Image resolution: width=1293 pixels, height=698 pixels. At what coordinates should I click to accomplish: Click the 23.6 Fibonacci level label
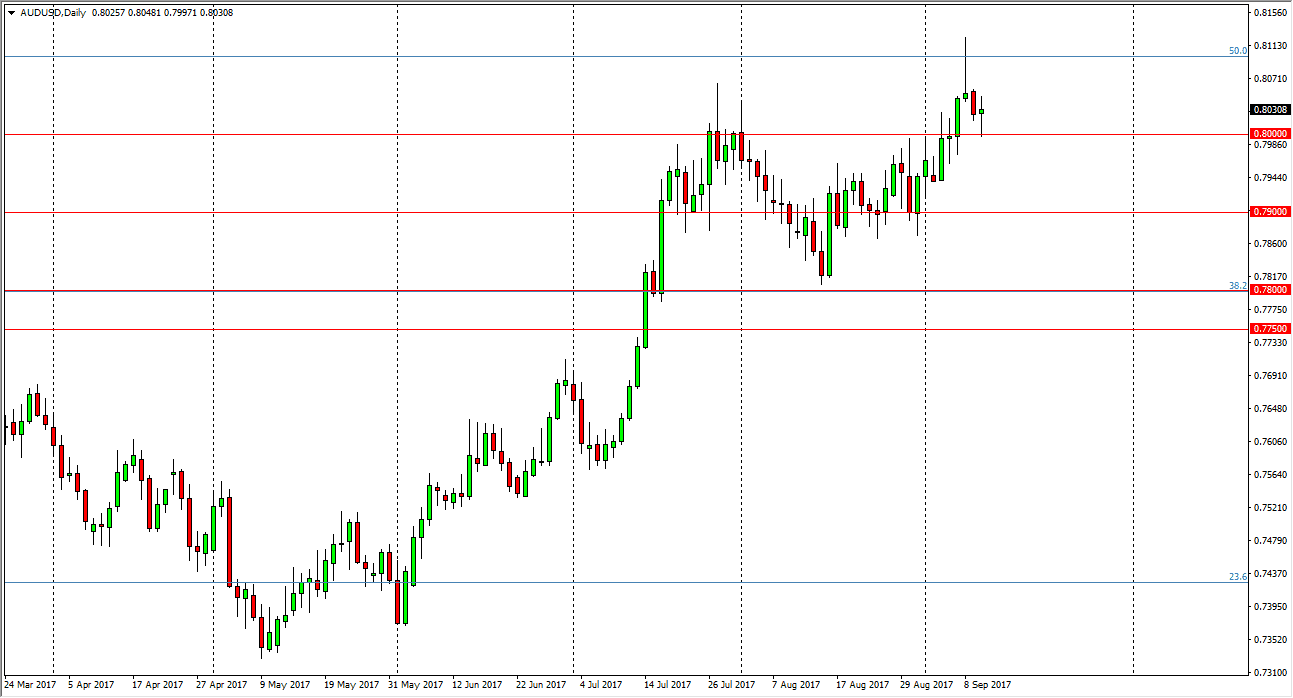tap(1238, 576)
